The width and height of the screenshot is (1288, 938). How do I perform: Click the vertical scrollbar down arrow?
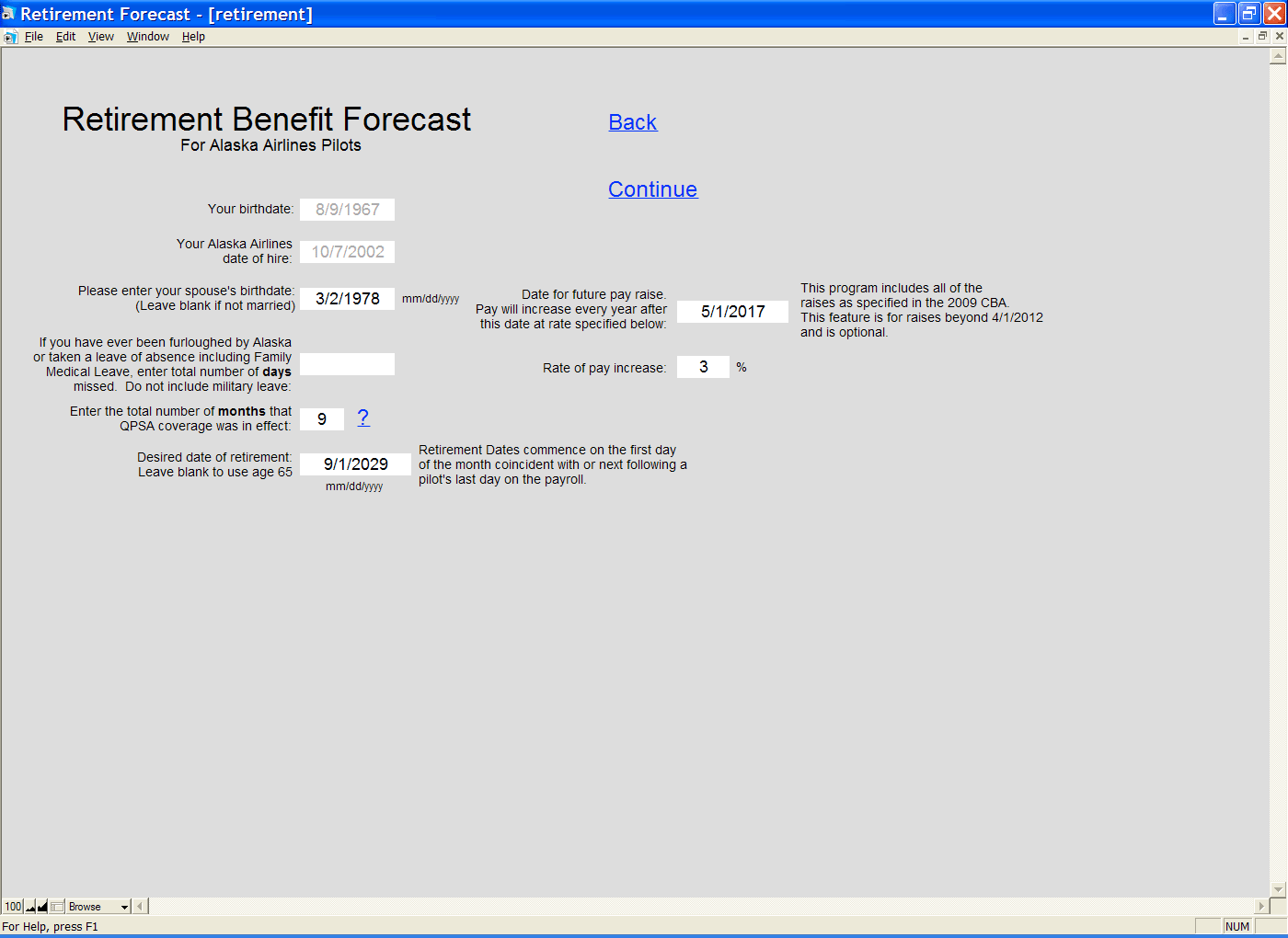point(1278,889)
